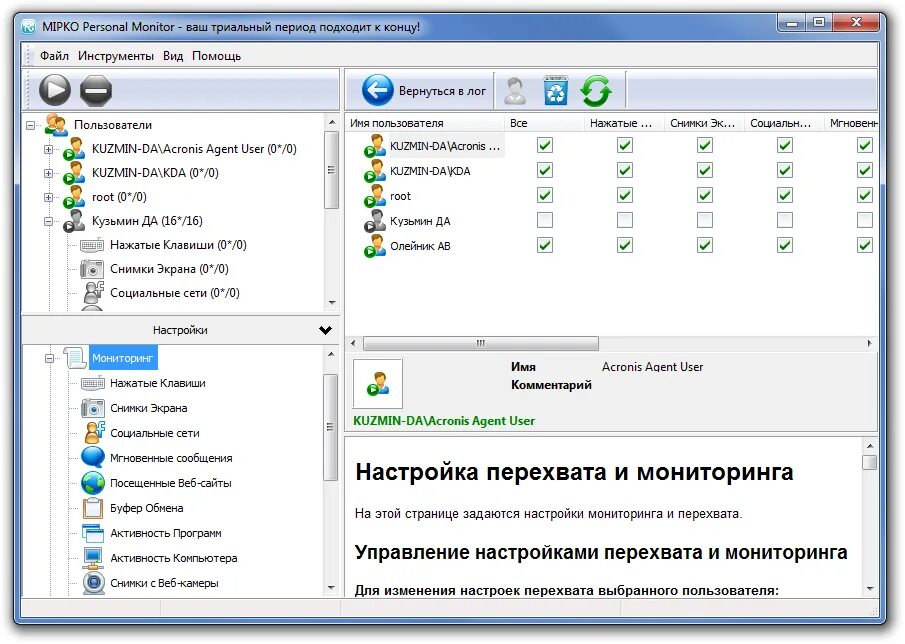905x644 pixels.
Task: Open Социальные сети settings icon
Action: (x=94, y=432)
